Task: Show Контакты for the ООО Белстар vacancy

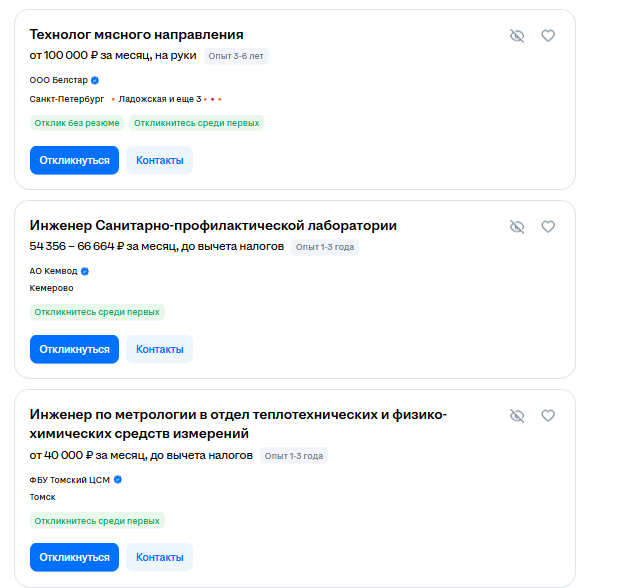Action: (x=160, y=160)
